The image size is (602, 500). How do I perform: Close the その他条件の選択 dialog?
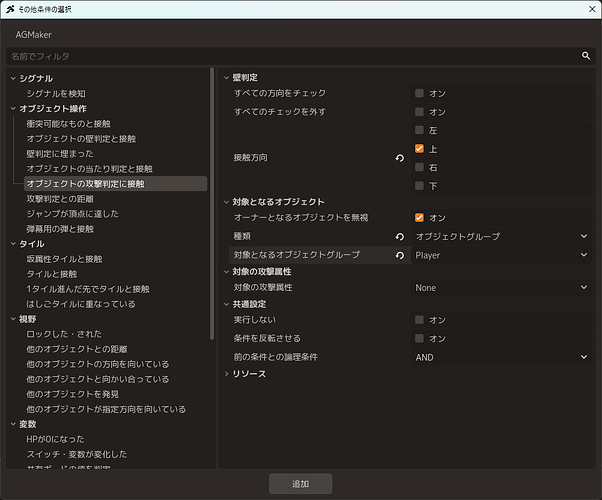(x=592, y=9)
